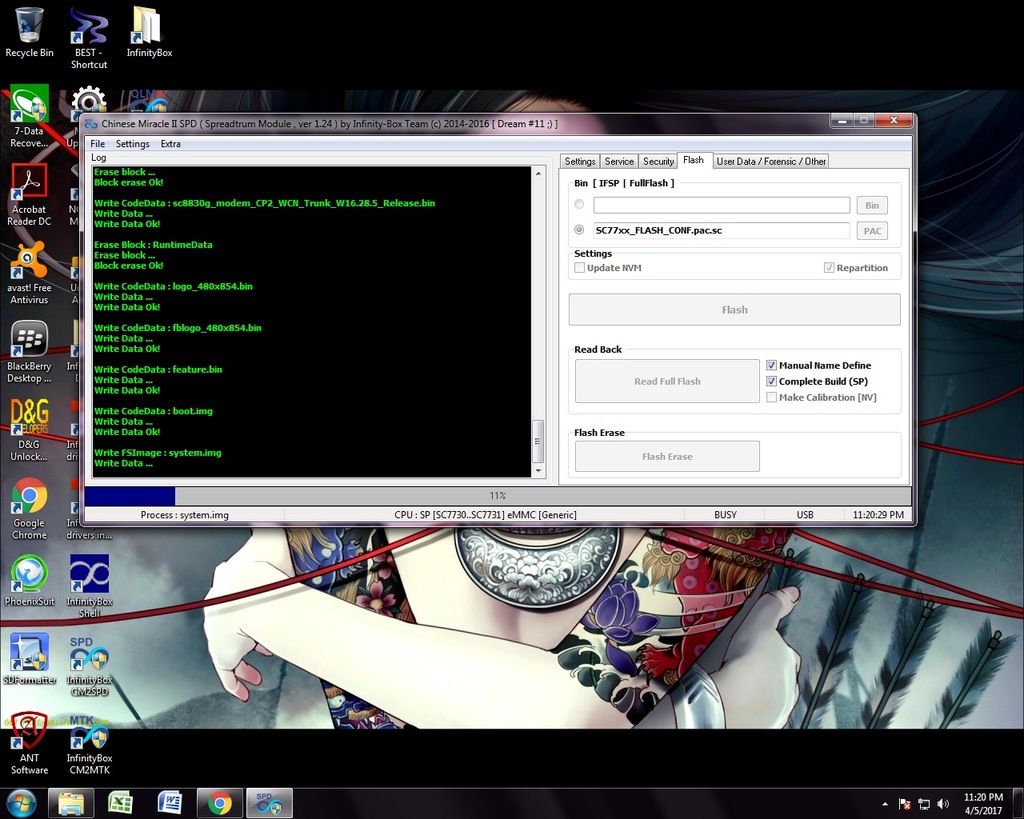Launch SDFormatter desktop icon
Viewport: 1024px width, 819px height.
(x=29, y=658)
